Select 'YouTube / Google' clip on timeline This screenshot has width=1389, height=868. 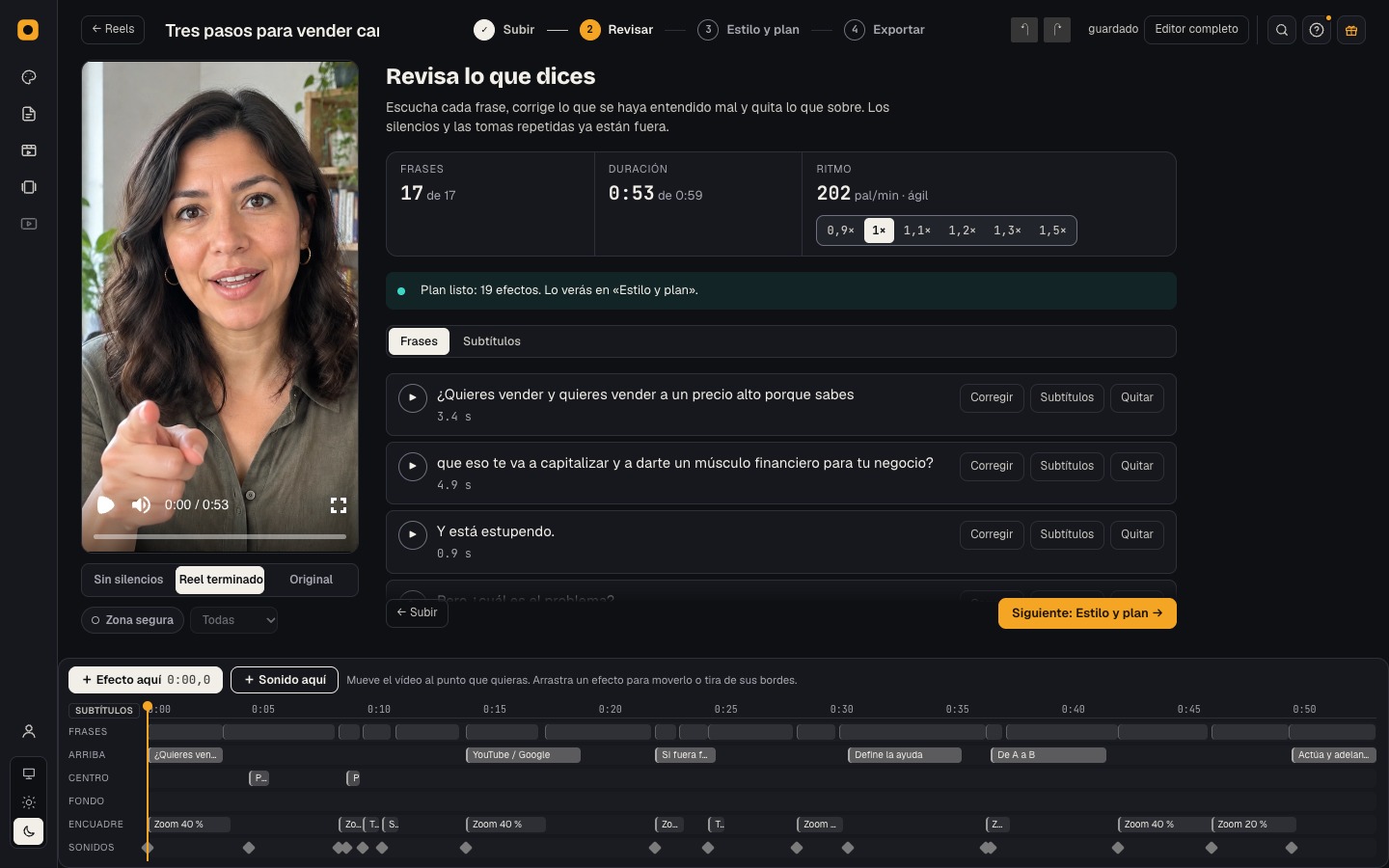(523, 755)
